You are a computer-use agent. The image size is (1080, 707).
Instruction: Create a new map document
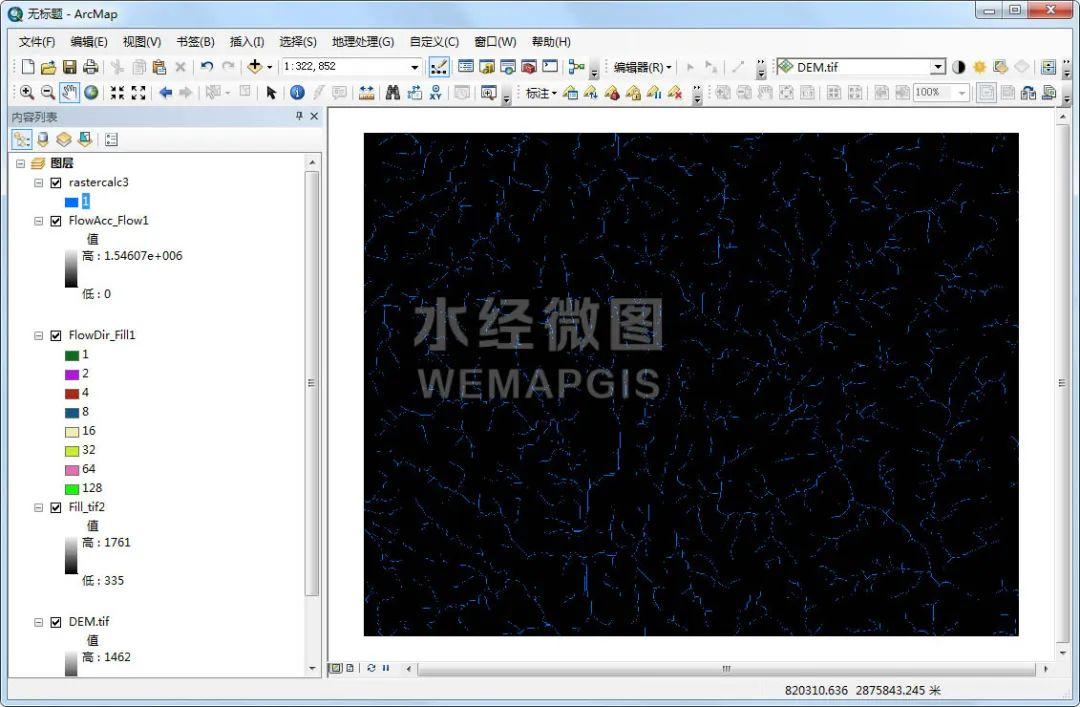(x=28, y=67)
